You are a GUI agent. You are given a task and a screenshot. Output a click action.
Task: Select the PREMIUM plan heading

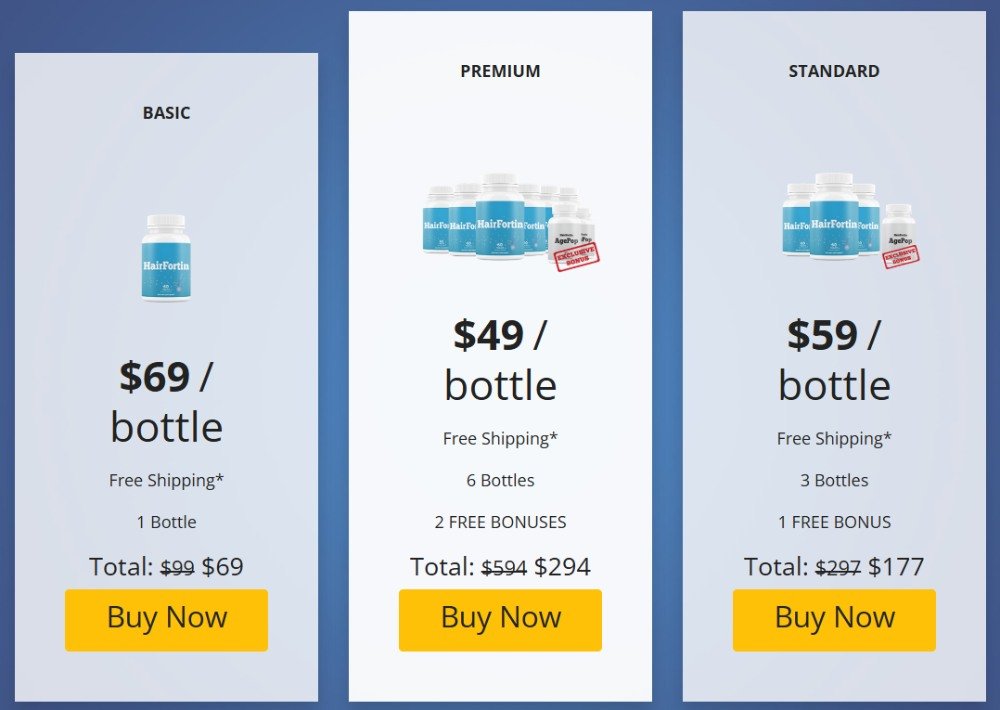499,71
